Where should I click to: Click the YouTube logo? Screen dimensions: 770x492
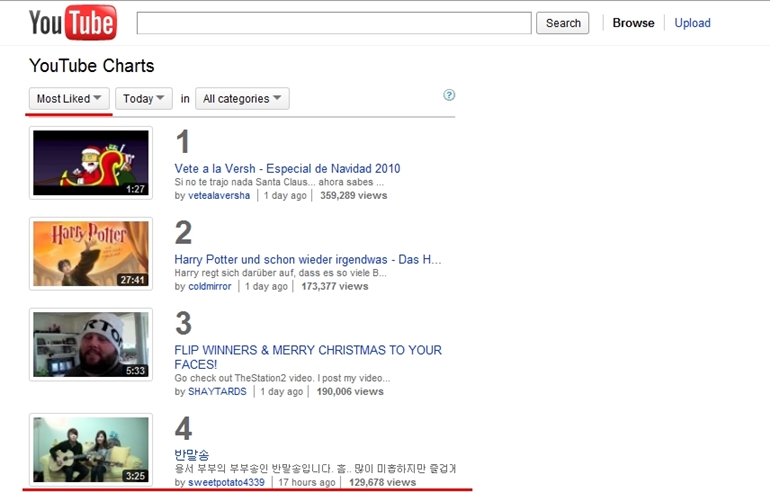click(x=73, y=23)
